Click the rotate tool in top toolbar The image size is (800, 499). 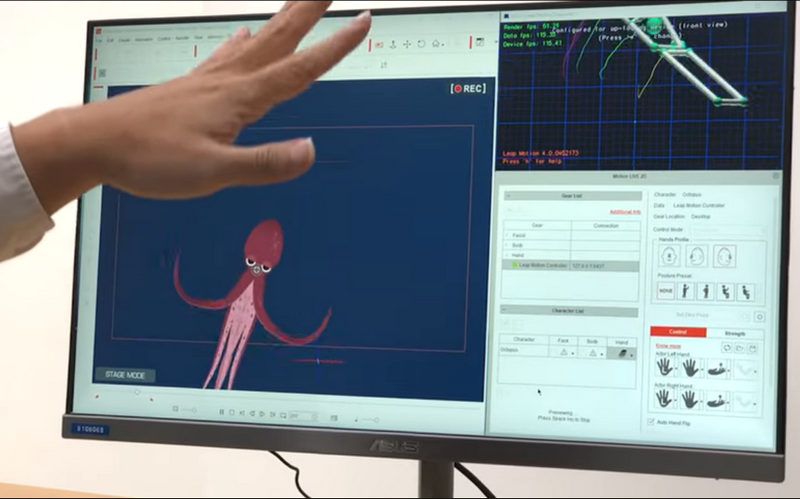(421, 44)
